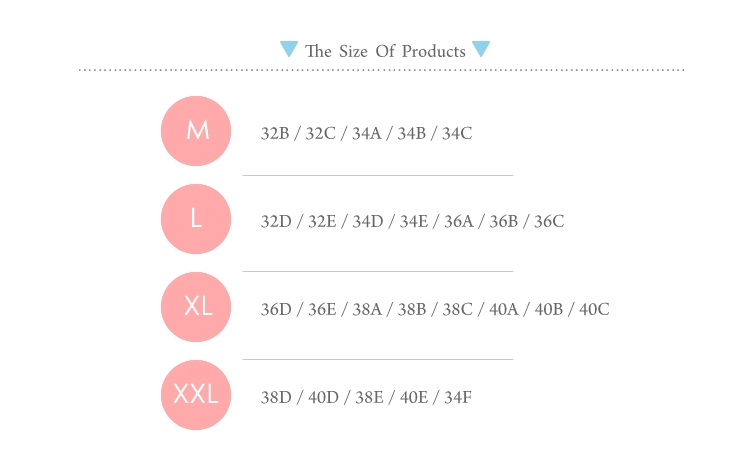Click the heading The Size Of Products
This screenshot has height=465, width=750.
tap(385, 51)
